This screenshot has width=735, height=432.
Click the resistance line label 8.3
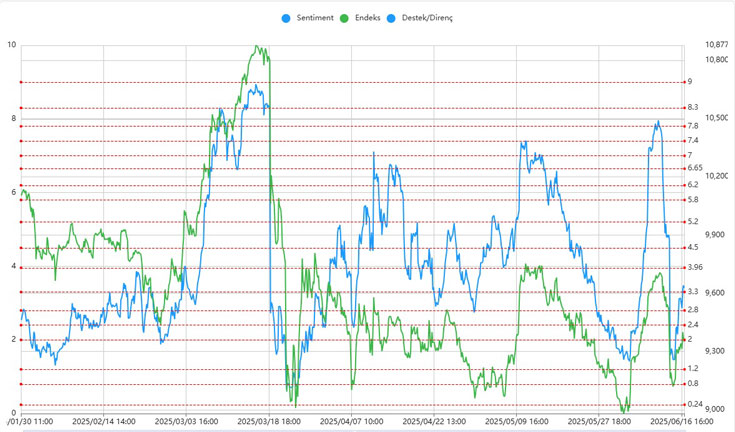(691, 108)
